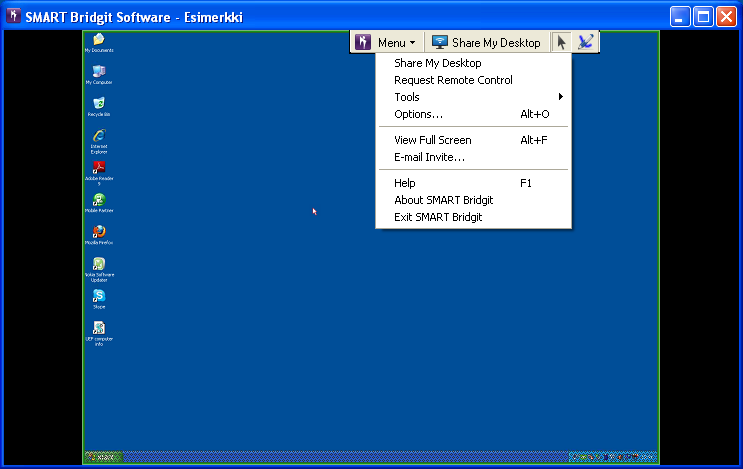Open E-mail Invite... menu entry
The image size is (743, 469).
pos(473,157)
